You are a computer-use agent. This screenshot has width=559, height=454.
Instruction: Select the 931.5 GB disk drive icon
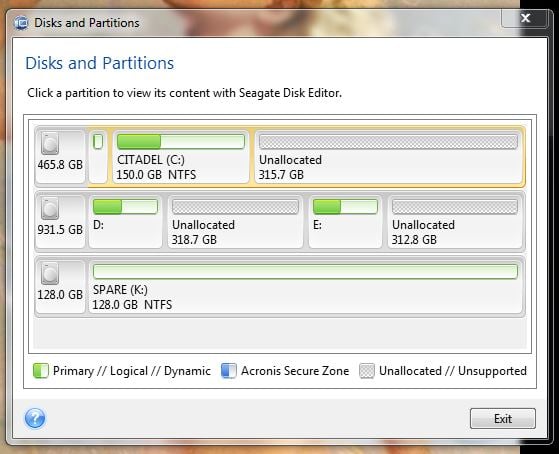click(50, 208)
